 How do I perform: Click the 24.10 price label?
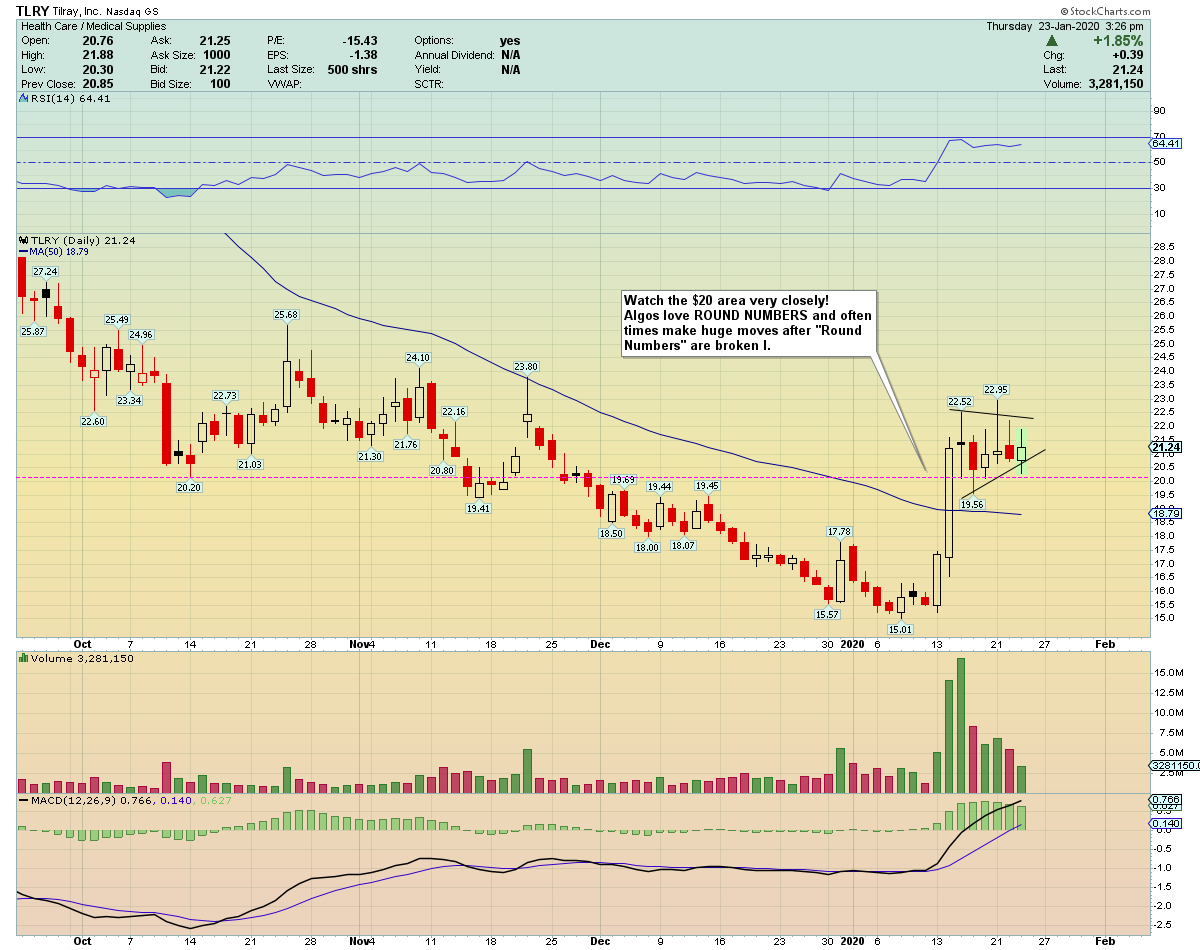[417, 358]
